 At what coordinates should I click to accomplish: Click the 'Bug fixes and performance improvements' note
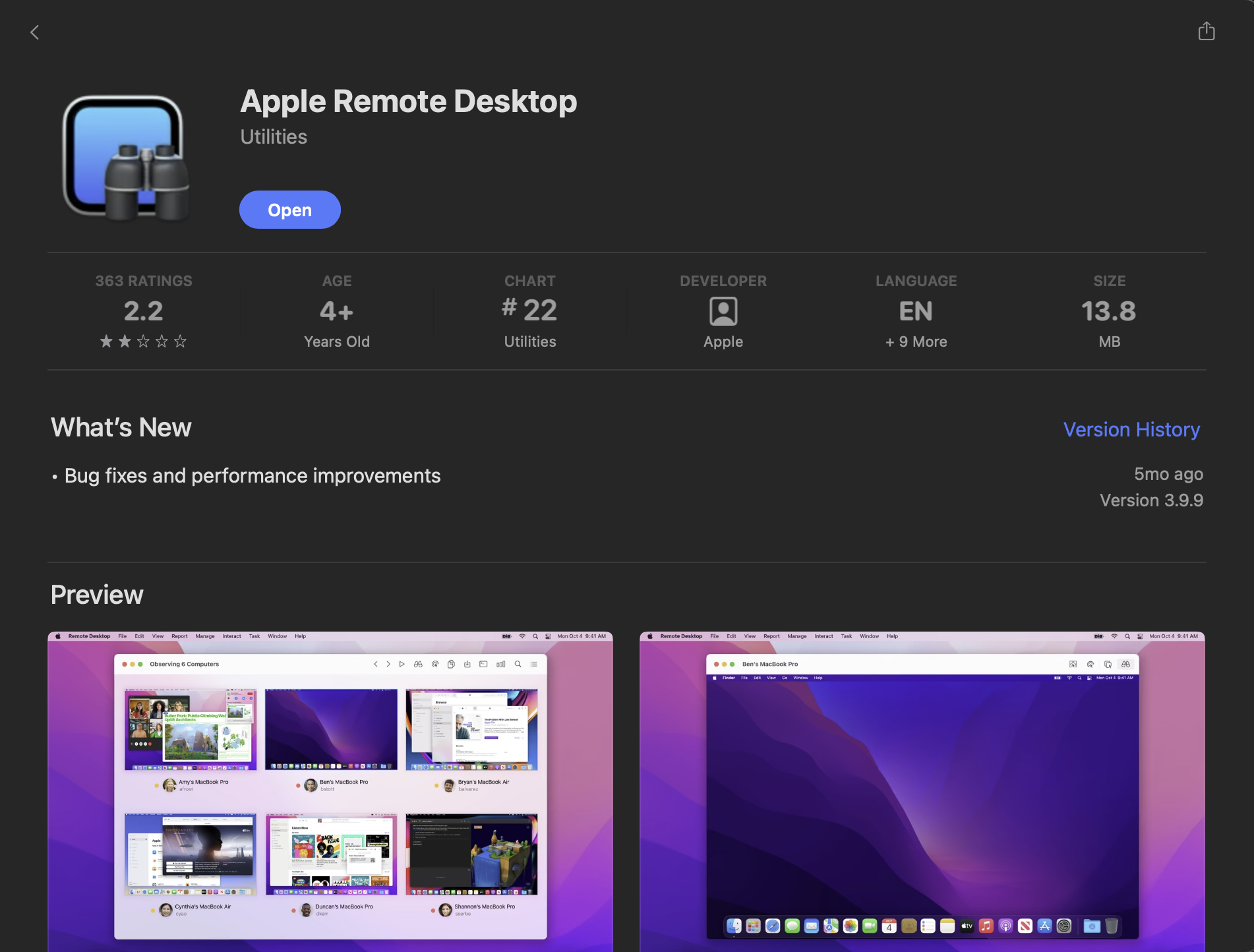point(252,475)
